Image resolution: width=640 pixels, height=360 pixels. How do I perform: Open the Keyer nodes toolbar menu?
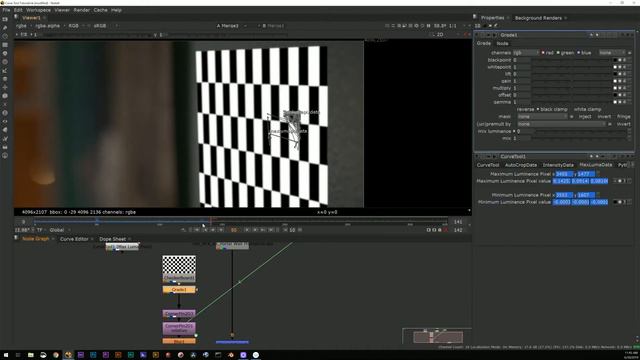coord(5,71)
